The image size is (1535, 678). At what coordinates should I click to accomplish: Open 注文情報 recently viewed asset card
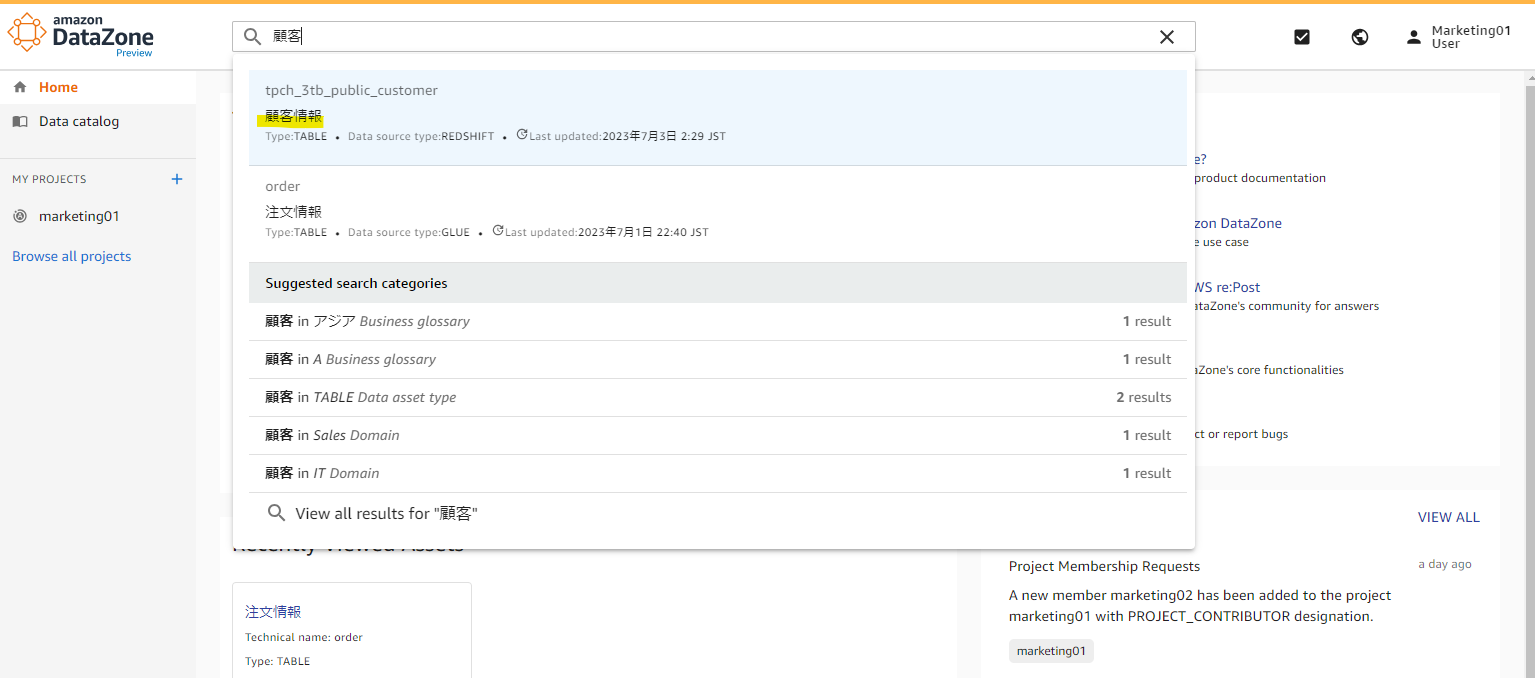(x=352, y=630)
